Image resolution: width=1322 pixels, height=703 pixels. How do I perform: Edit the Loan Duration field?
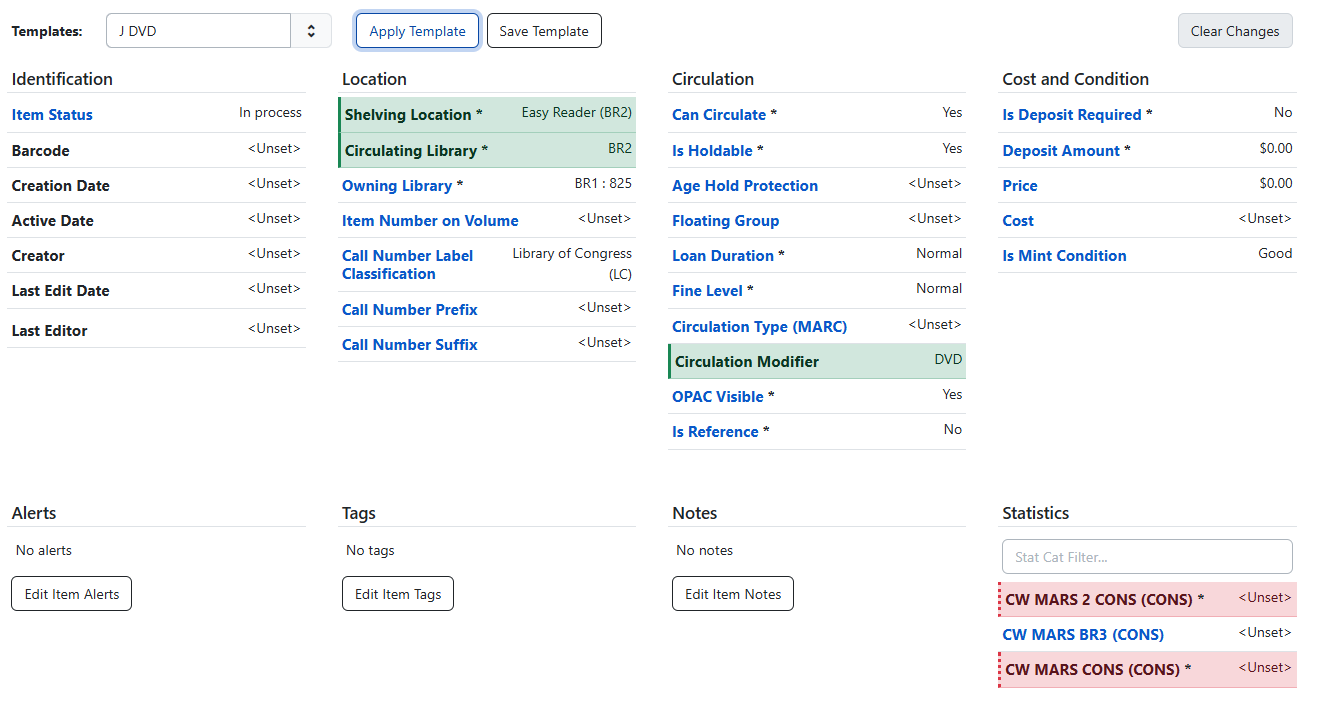point(722,255)
